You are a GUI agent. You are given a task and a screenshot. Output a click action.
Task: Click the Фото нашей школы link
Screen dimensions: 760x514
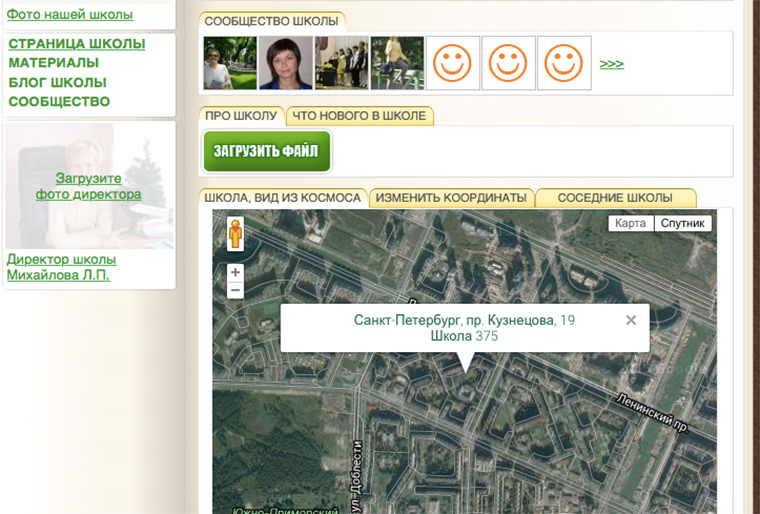[70, 14]
